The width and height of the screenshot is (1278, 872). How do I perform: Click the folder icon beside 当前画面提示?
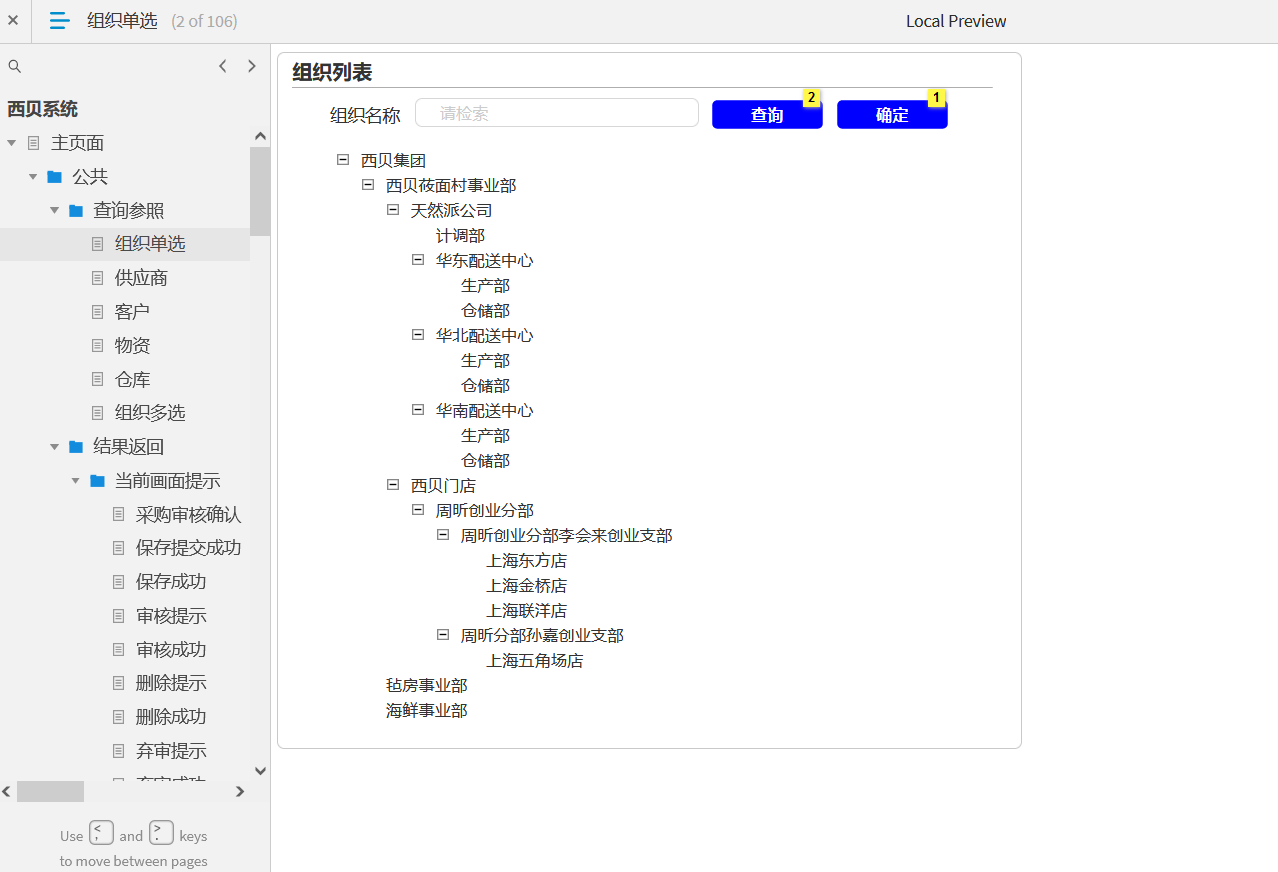tap(97, 481)
